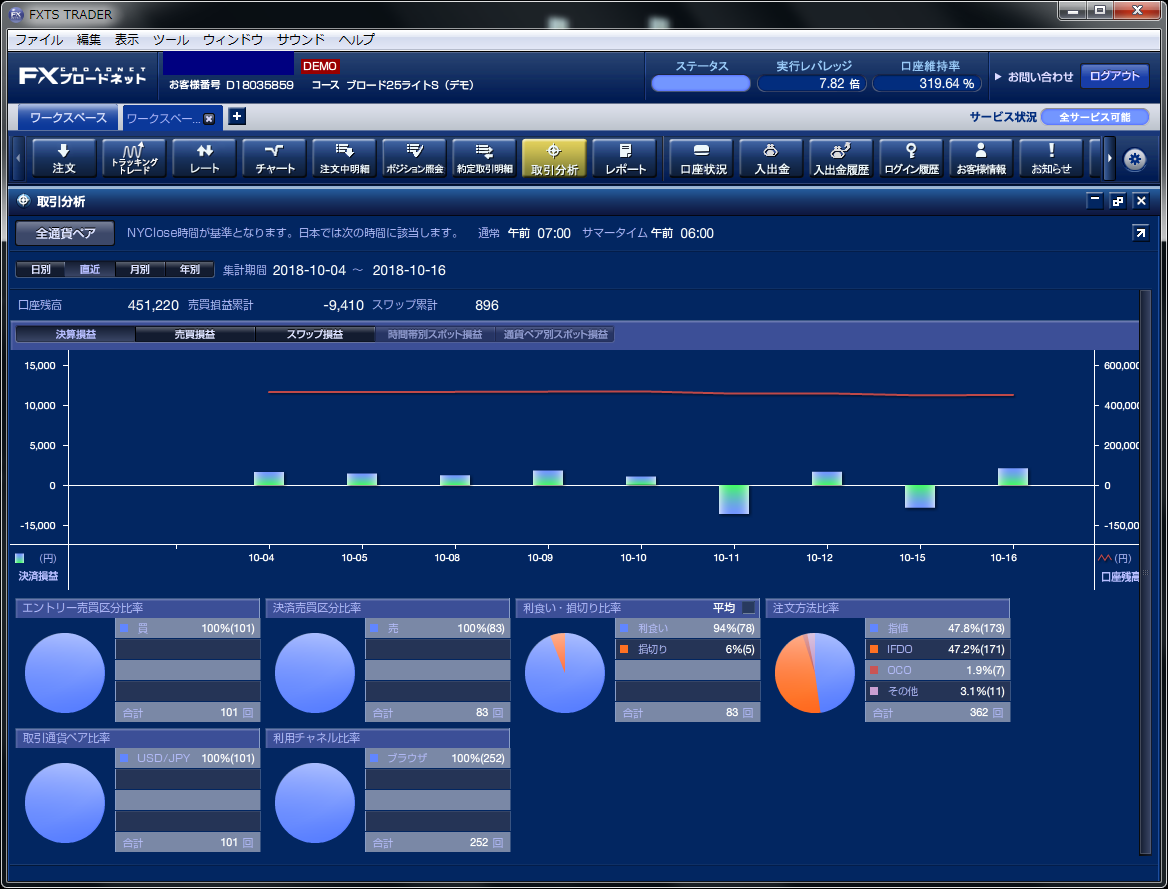The height and width of the screenshot is (889, 1168).
Task: Close the second workspace tab
Action: click(x=209, y=118)
